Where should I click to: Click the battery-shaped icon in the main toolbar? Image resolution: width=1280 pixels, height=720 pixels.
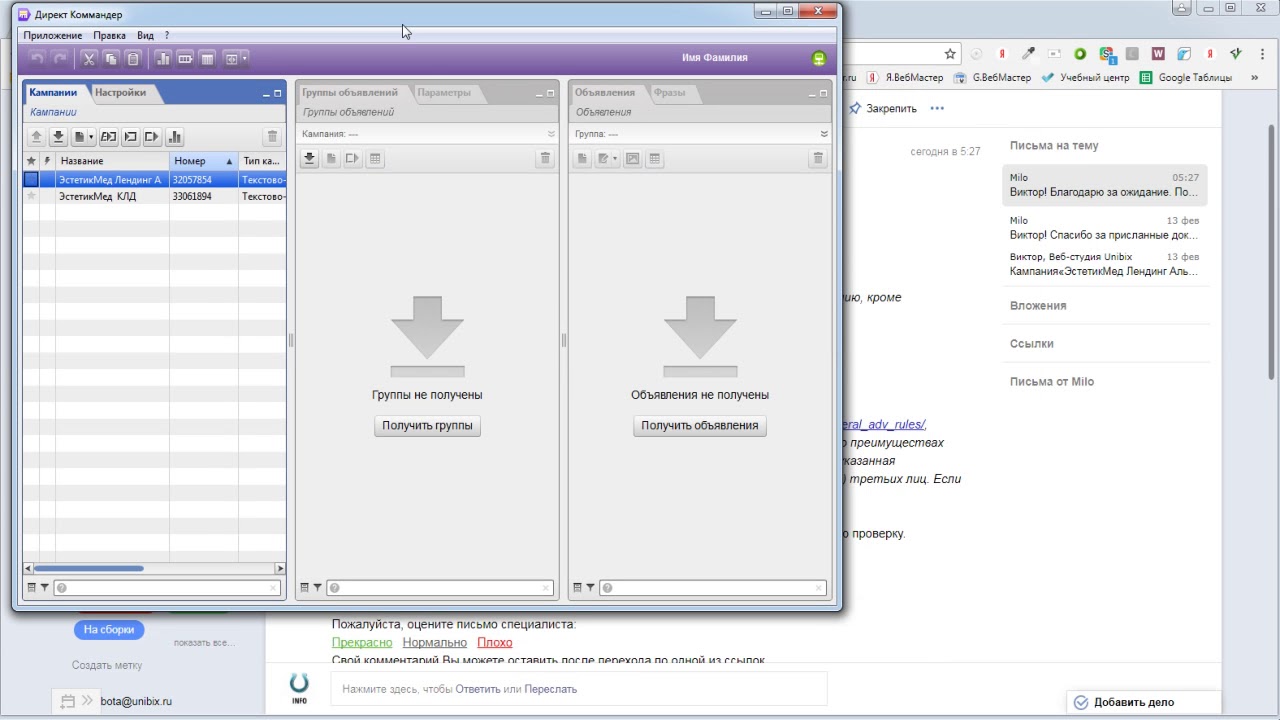[x=185, y=59]
